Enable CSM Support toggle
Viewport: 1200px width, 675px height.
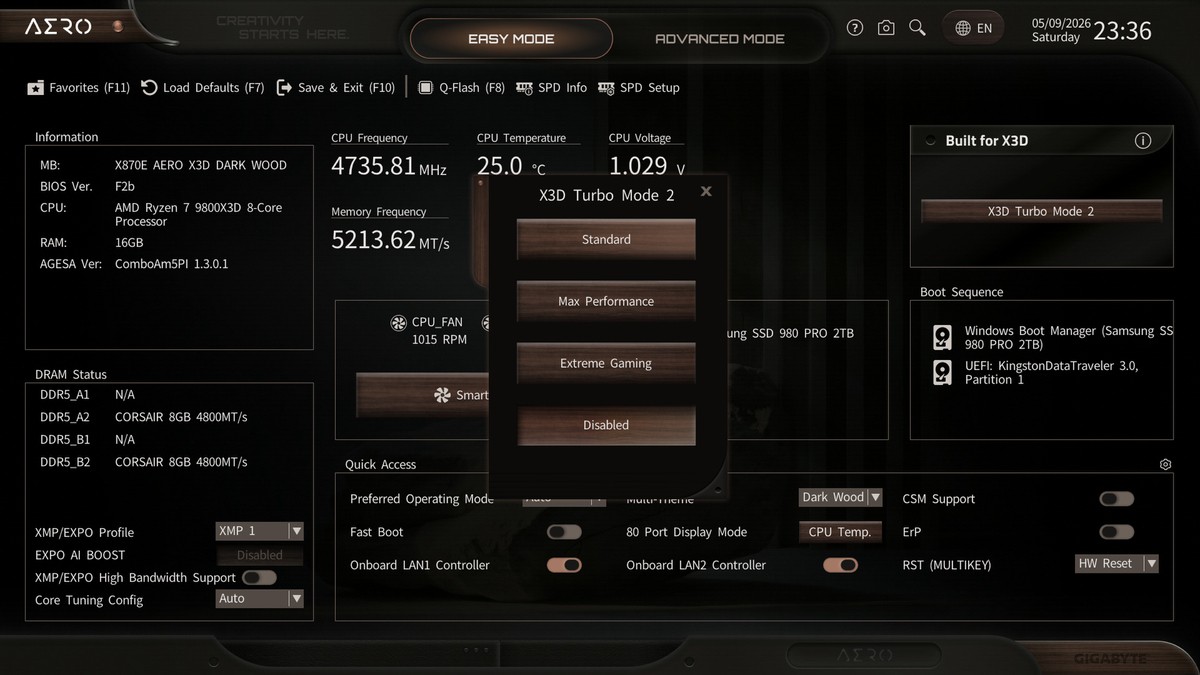click(1116, 499)
